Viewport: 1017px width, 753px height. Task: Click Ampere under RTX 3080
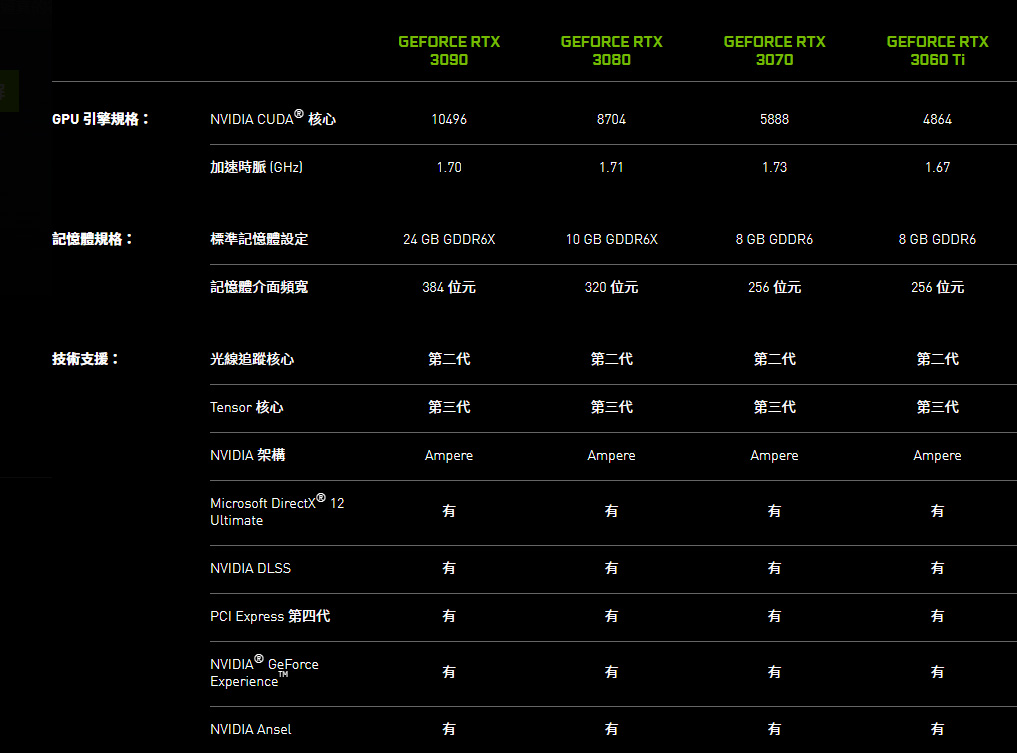[612, 456]
